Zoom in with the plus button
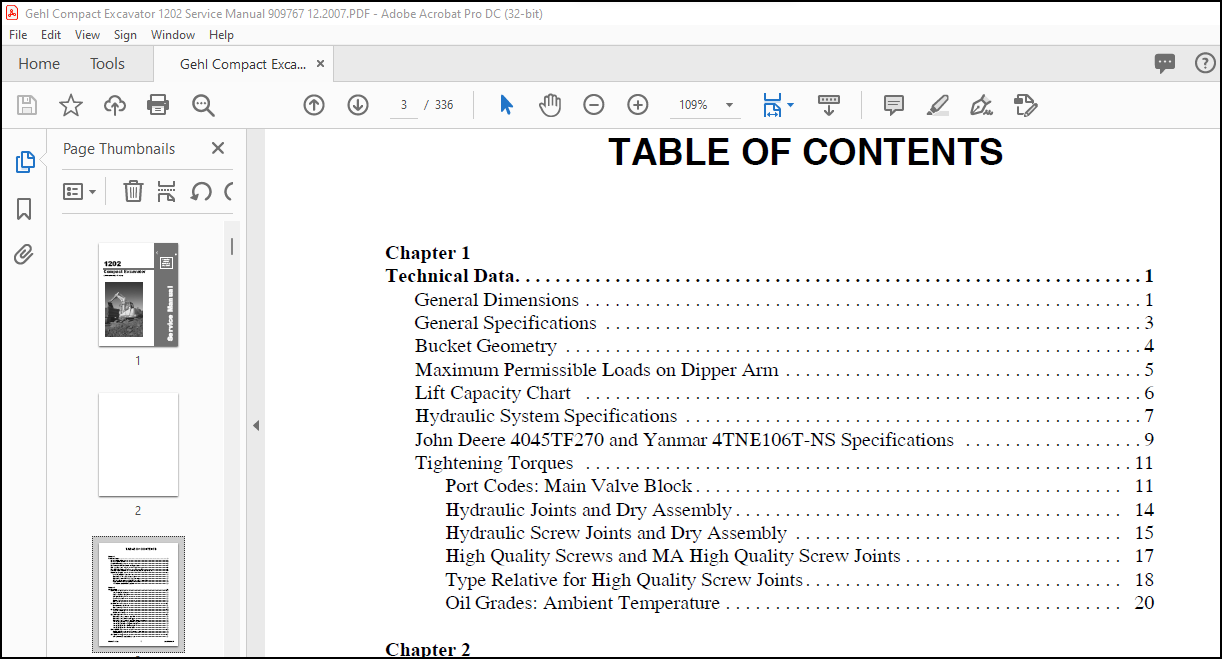 click(638, 105)
